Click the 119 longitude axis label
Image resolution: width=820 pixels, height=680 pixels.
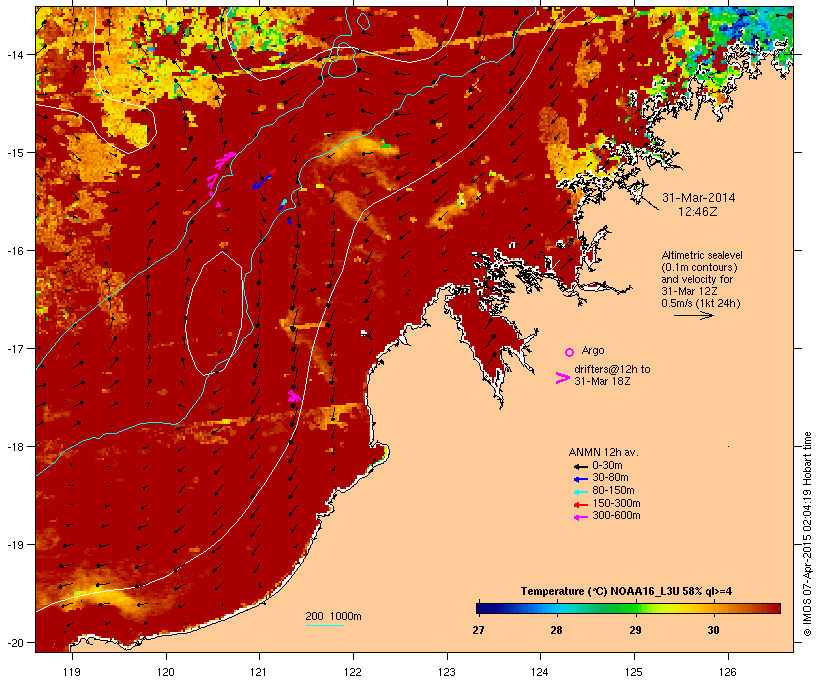coord(72,672)
